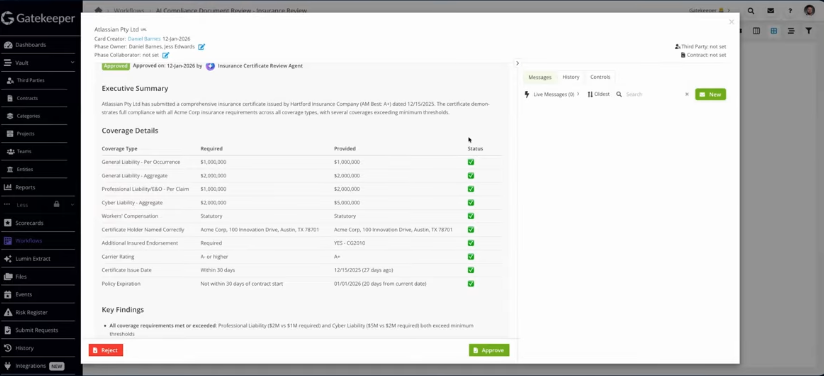Viewport: 824px width, 376px height.
Task: Create a New message
Action: click(x=710, y=94)
